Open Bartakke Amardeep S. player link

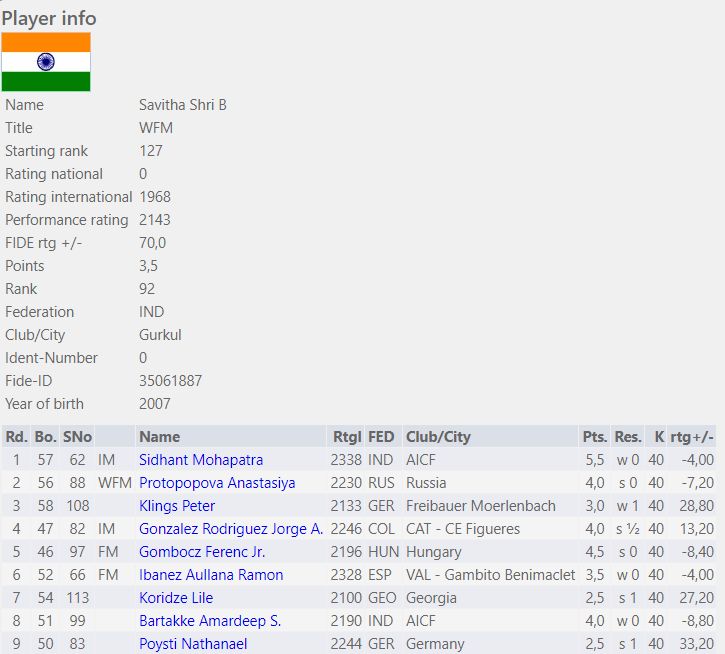[210, 621]
